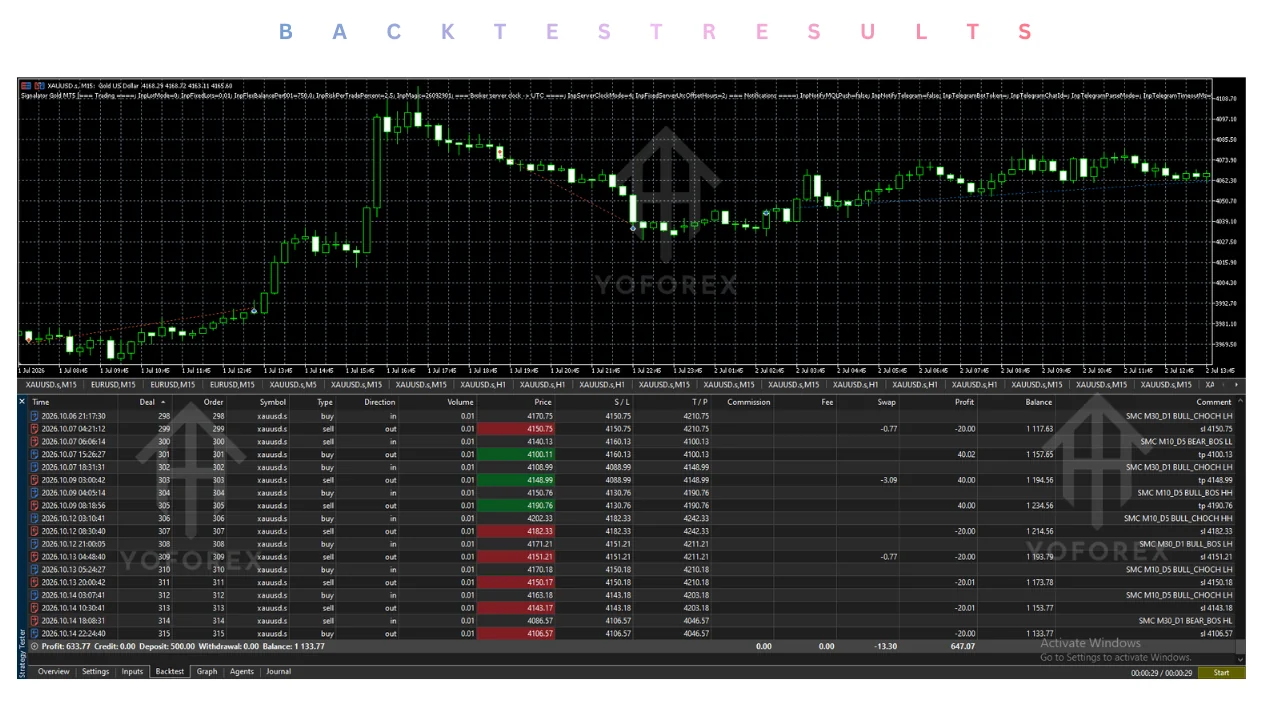Click the chart tab bar's scroll arrow
The width and height of the screenshot is (1280, 720).
click(1237, 385)
